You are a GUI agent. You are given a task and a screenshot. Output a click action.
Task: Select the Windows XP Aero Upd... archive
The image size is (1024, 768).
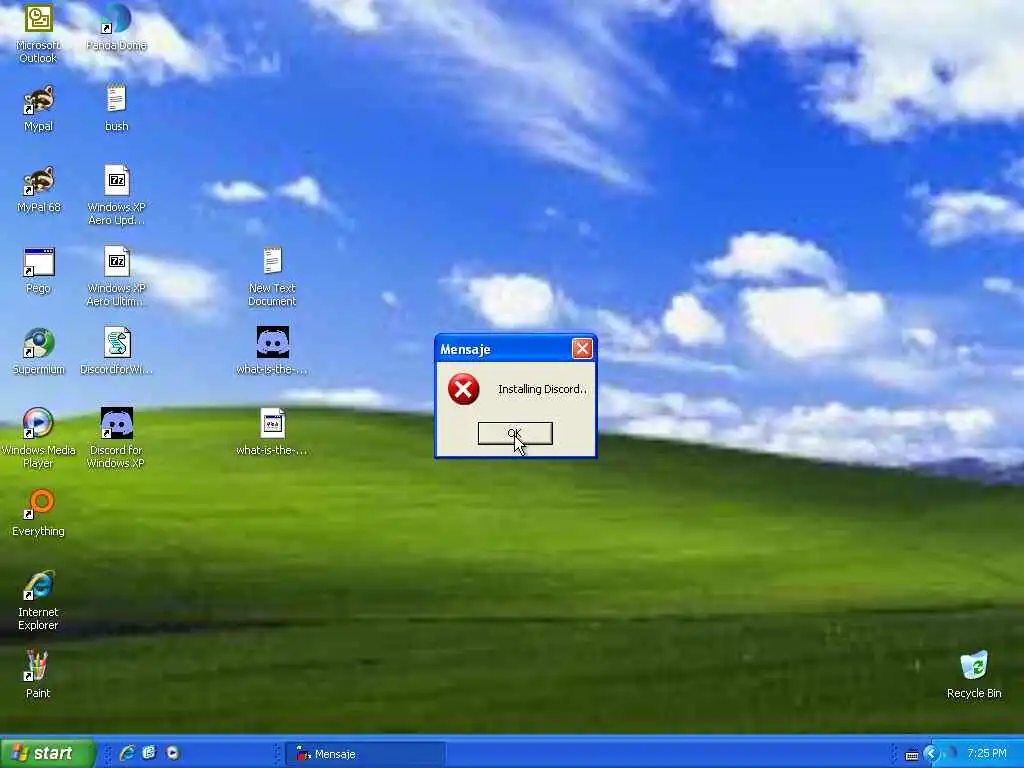tap(116, 195)
